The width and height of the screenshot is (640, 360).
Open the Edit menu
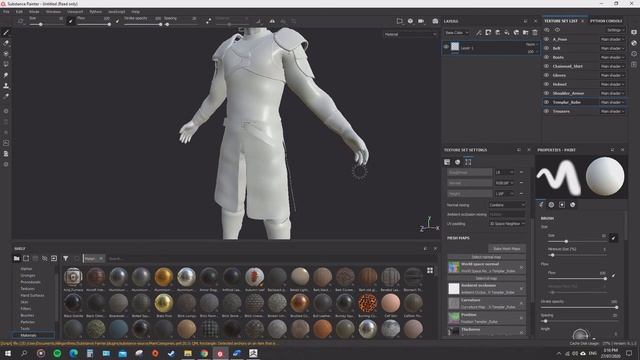[19, 12]
